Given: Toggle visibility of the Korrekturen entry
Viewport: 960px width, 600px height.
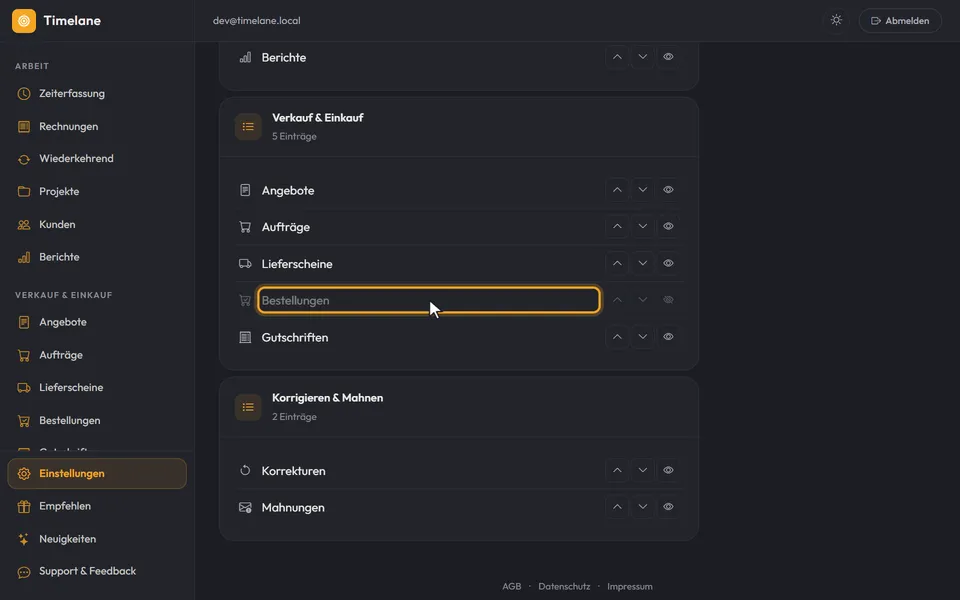Looking at the screenshot, I should pyautogui.click(x=668, y=470).
